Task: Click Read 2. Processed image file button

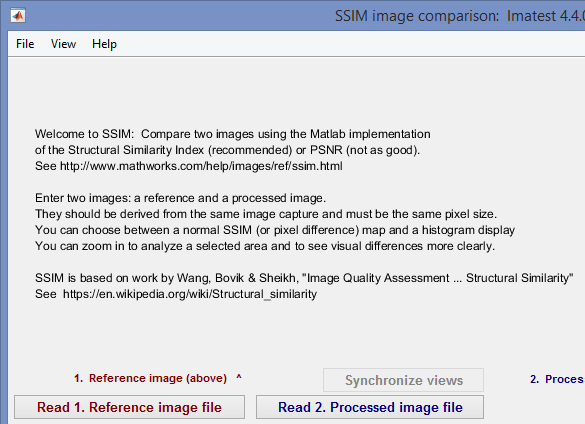Action: [370, 407]
